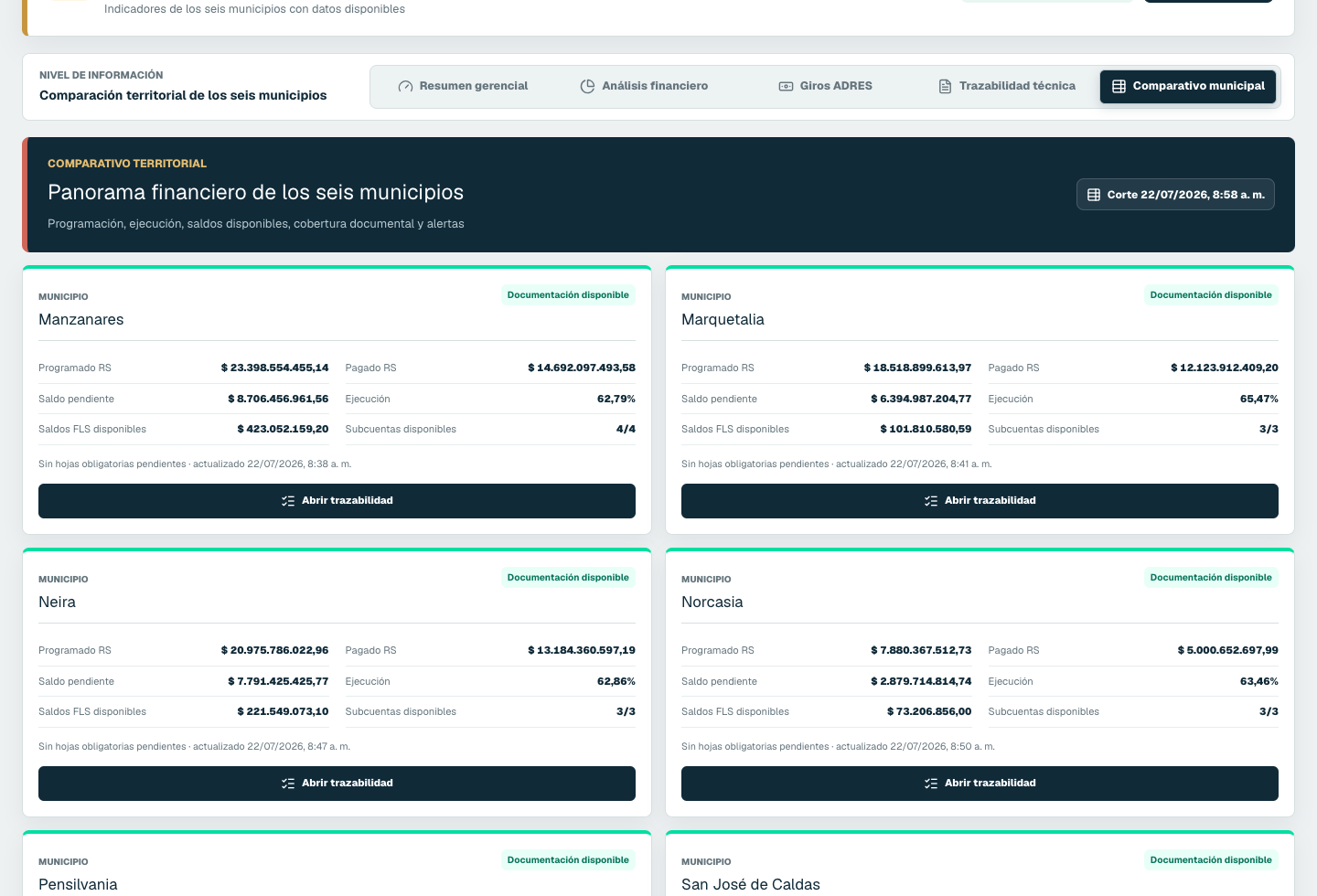Viewport: 1317px width, 896px height.
Task: Select the Norcasia municipality name
Action: pyautogui.click(x=712, y=603)
